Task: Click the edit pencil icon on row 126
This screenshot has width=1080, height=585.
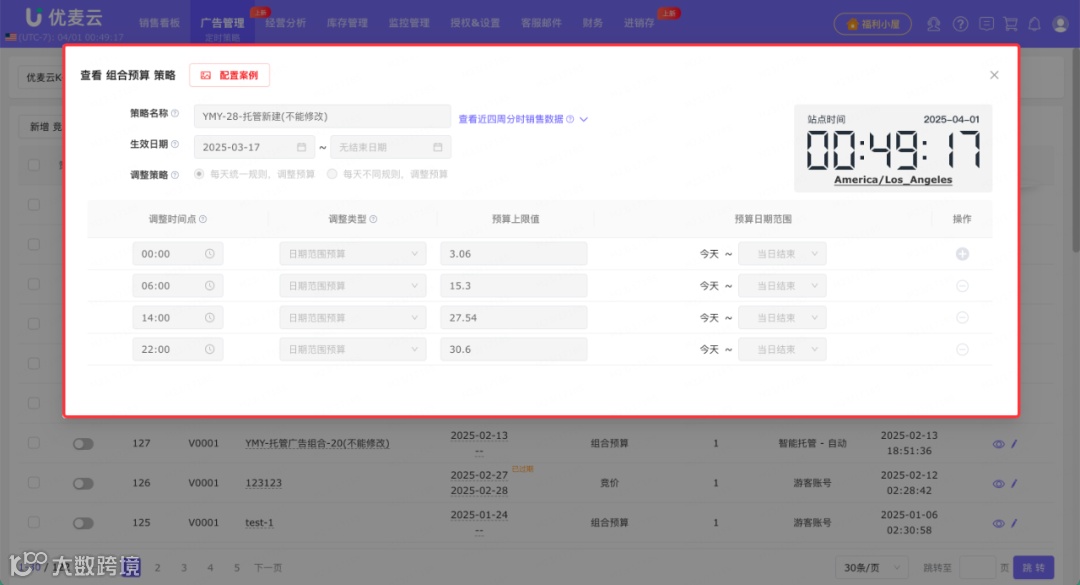Action: click(1012, 483)
